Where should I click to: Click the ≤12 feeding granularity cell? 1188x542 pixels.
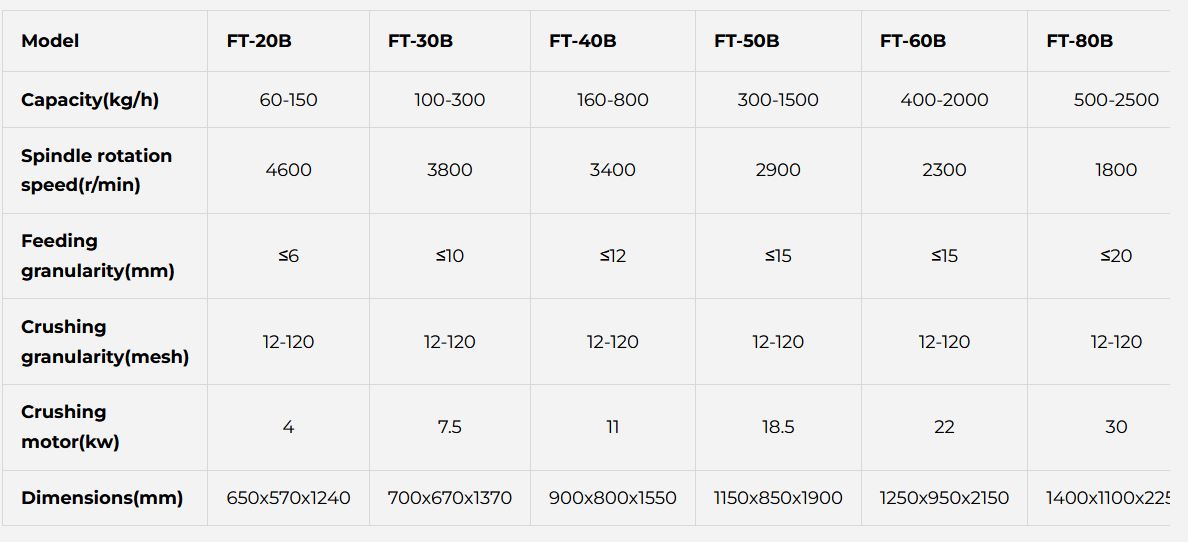coord(612,256)
